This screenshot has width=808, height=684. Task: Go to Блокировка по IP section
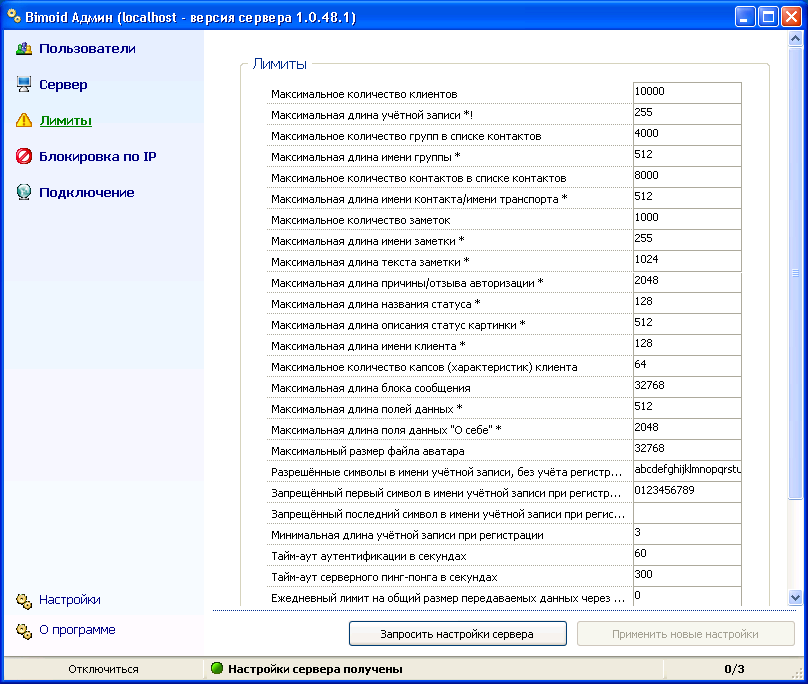click(x=98, y=156)
